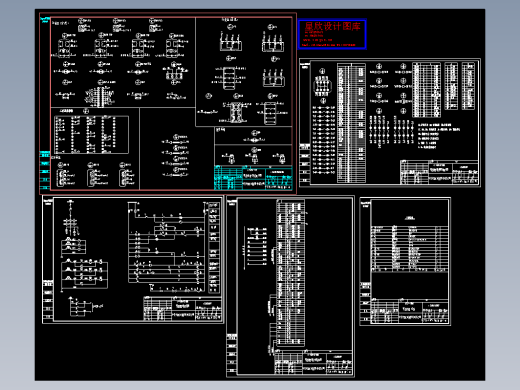The height and width of the screenshot is (390, 520).
Task: Select the wiring sheet with numbered notes list
Action: [x=390, y=123]
